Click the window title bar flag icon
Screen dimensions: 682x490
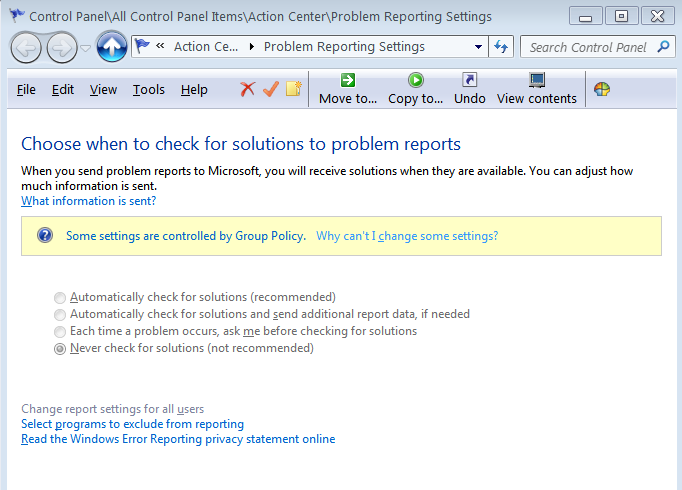pos(17,16)
